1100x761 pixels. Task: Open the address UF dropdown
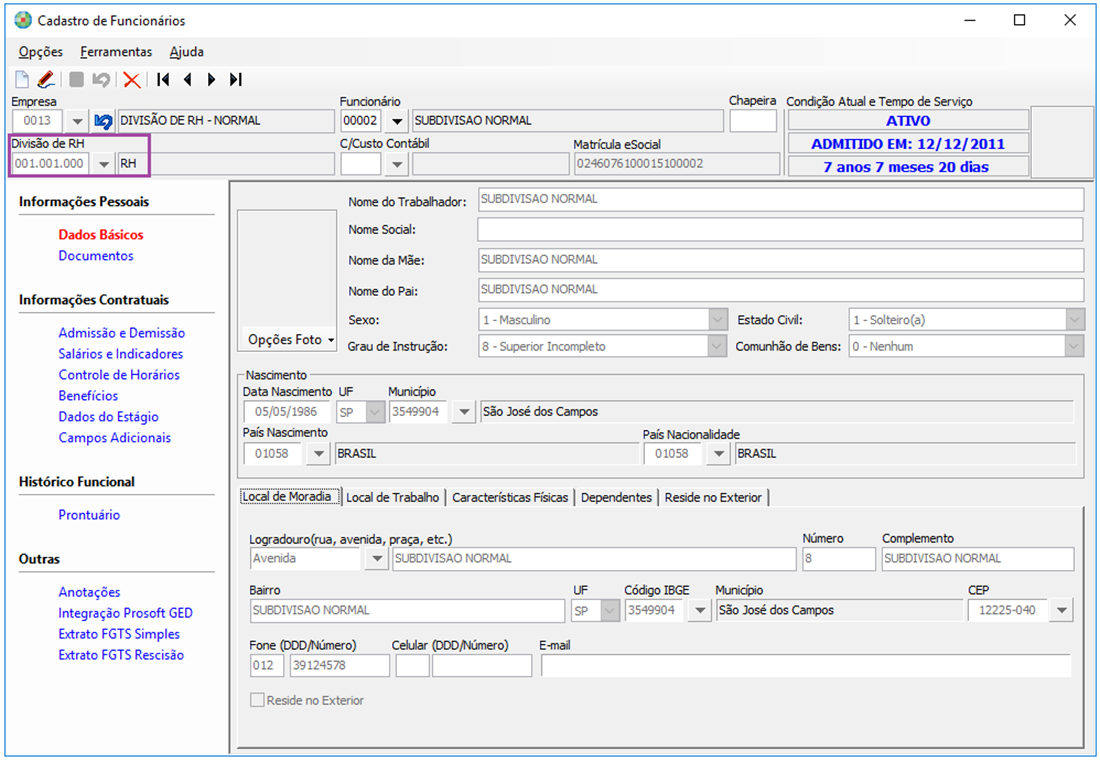pyautogui.click(x=610, y=610)
